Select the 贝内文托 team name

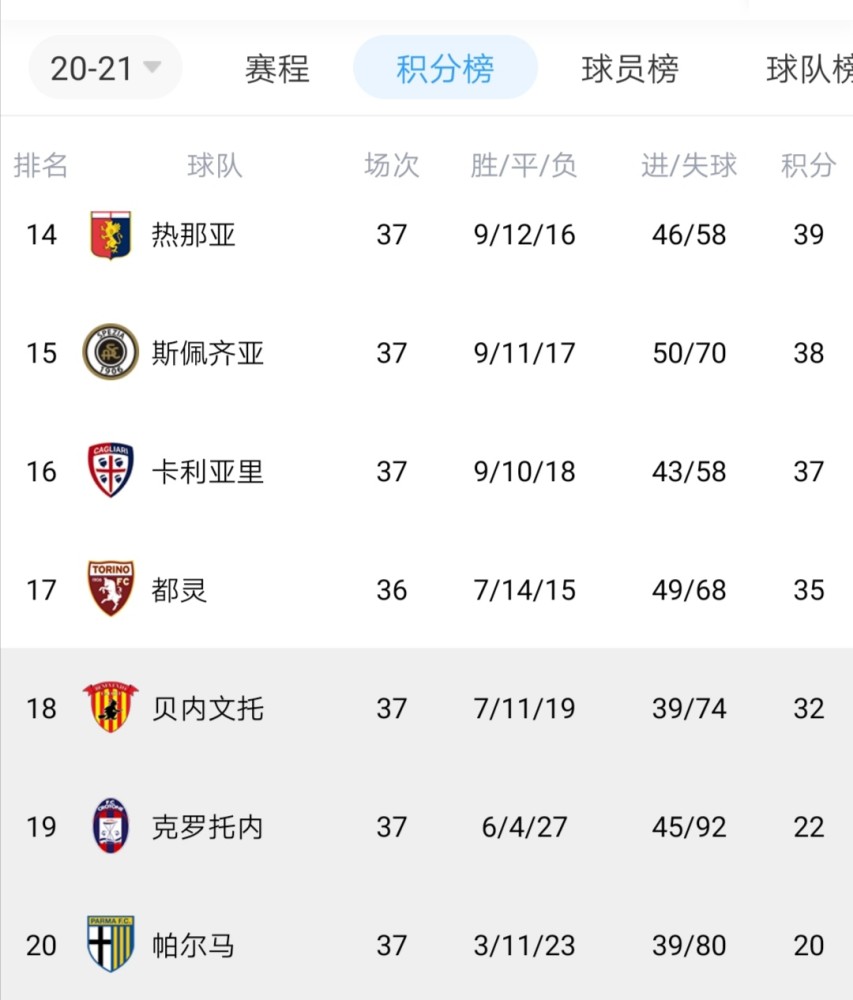click(208, 709)
